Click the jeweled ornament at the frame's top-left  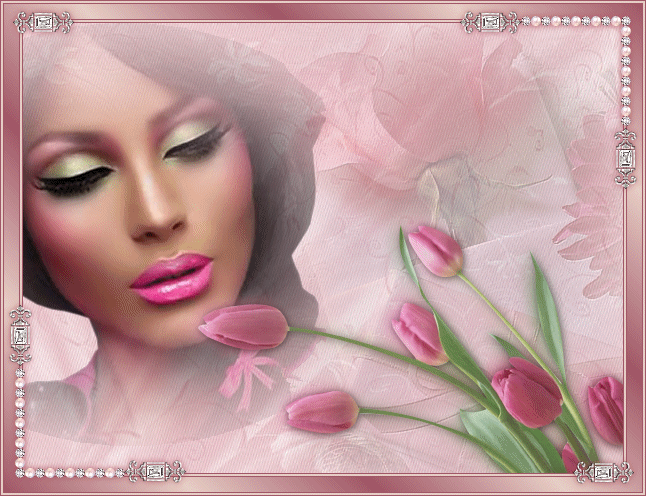point(45,21)
